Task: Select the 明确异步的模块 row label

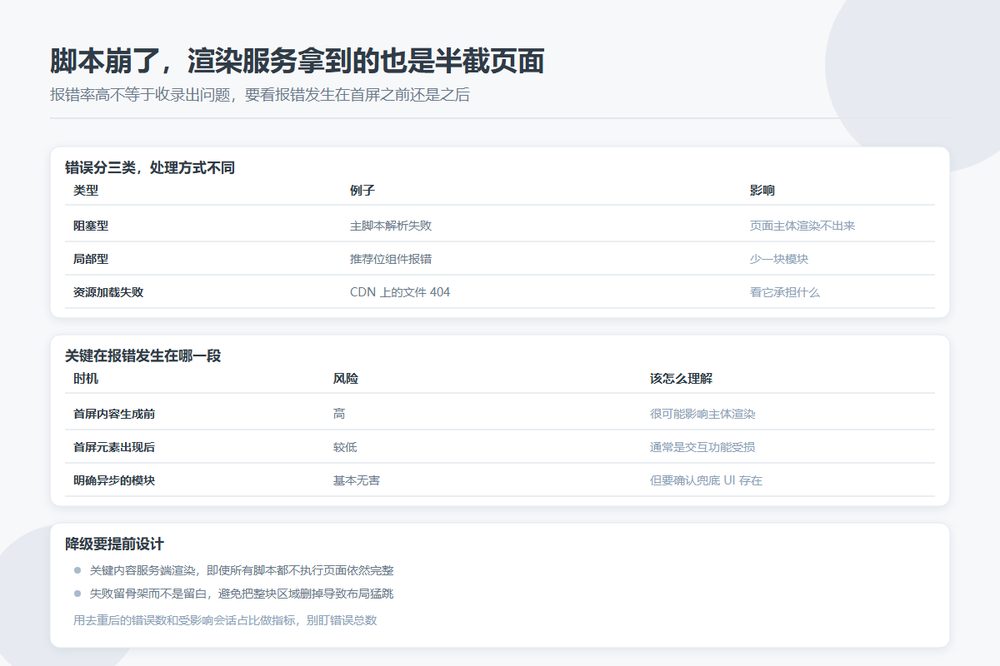Action: 114,480
